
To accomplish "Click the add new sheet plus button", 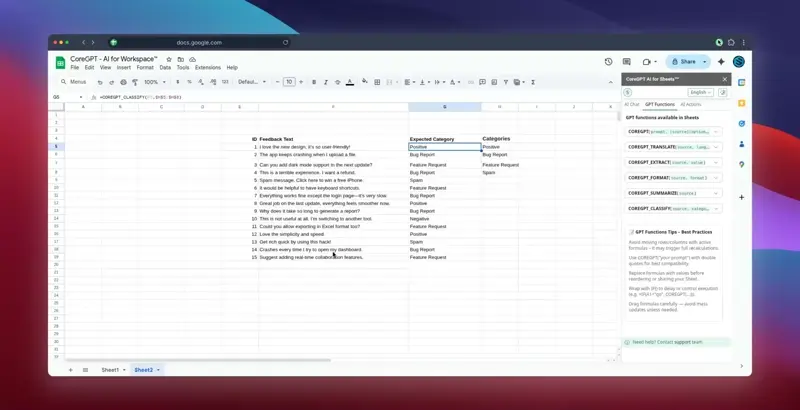I will [x=70, y=370].
